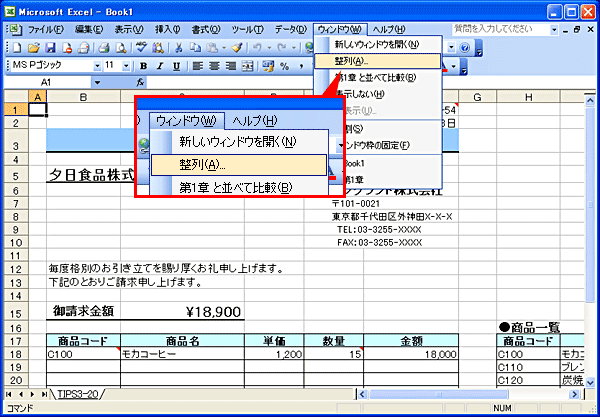Choose 第1章 と並べて比較(B) menu item
The image size is (600, 417).
tap(378, 78)
